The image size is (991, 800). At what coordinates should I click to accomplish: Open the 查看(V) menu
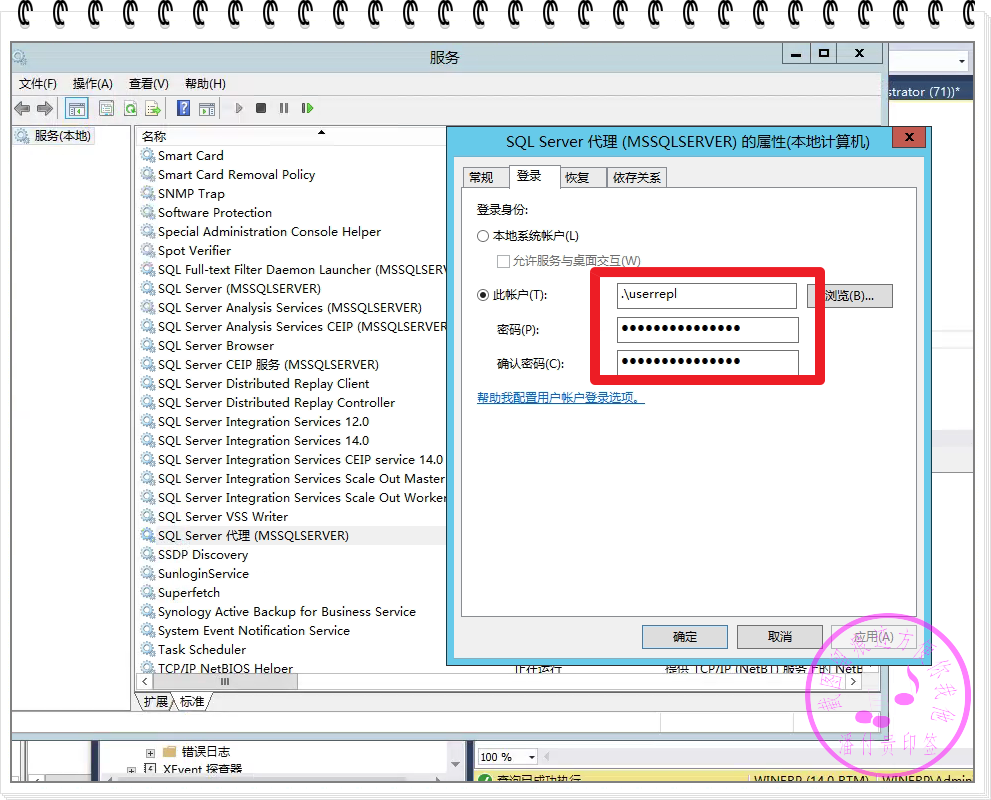pos(149,83)
